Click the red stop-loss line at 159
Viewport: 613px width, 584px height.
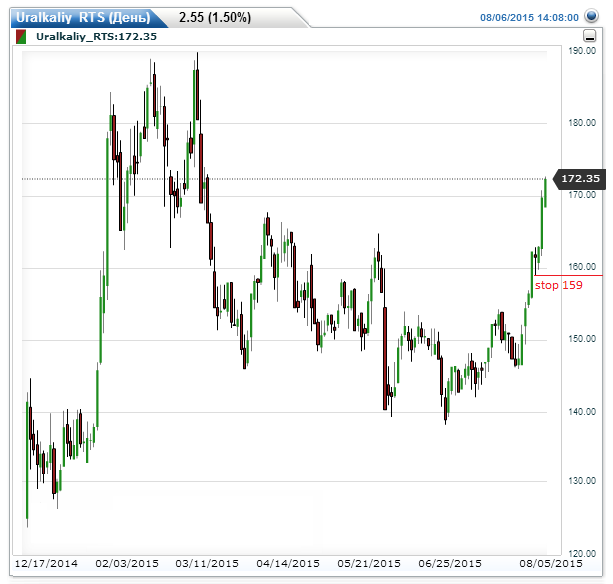568,276
